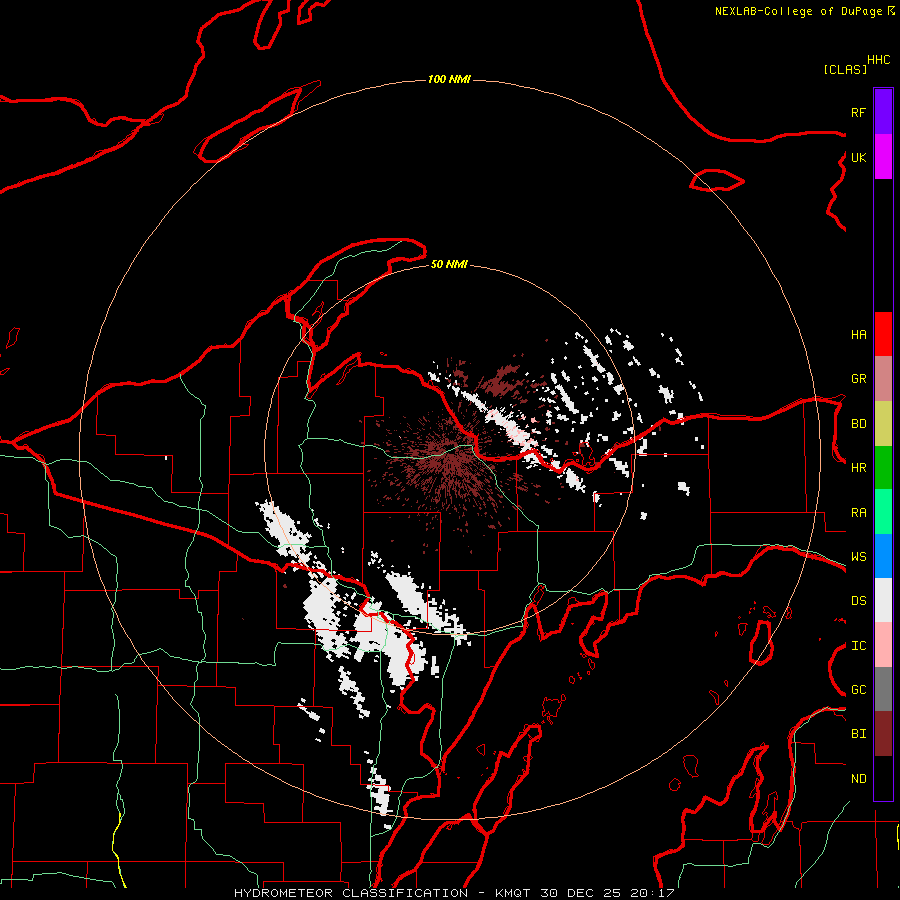Click the [CLAS] units label
Viewport: 900px width, 900px height.
coord(845,69)
